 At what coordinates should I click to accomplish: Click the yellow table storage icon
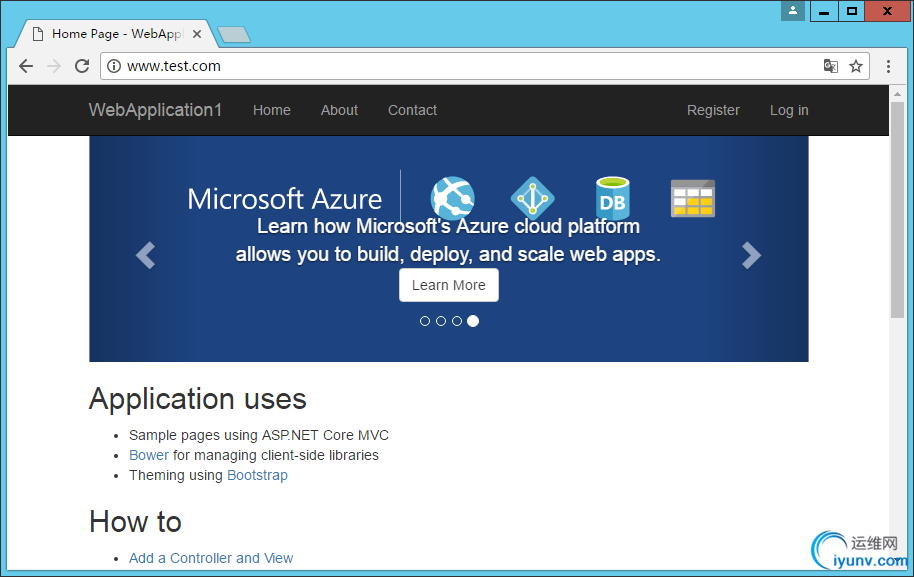[692, 198]
